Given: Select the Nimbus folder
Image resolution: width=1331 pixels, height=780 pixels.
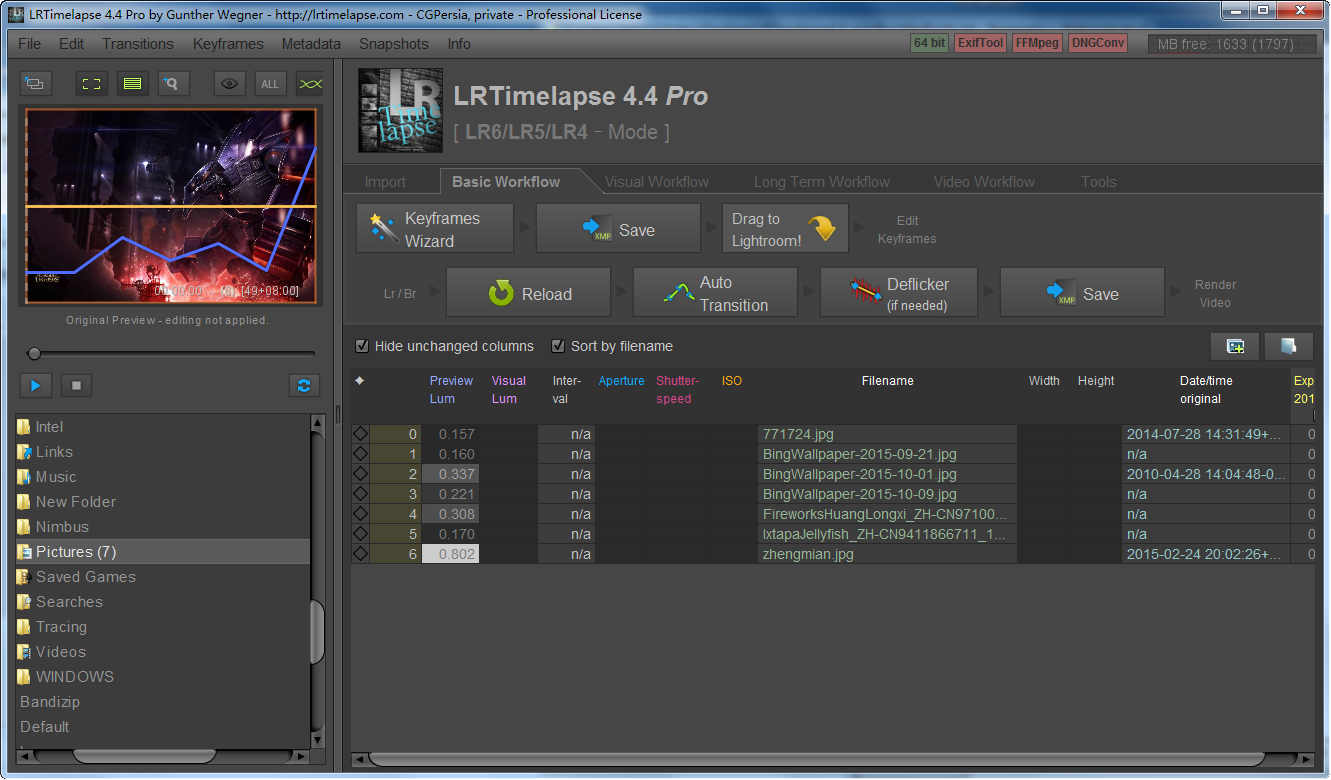Looking at the screenshot, I should click(163, 527).
